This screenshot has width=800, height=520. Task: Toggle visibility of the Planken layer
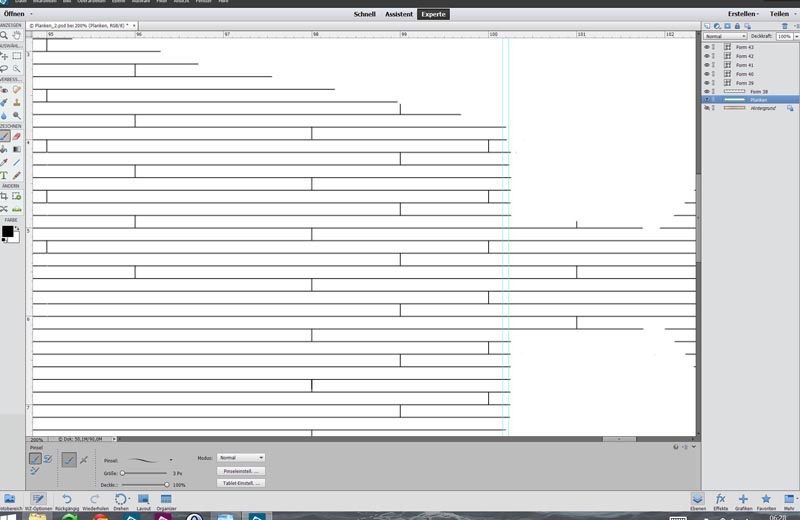tap(707, 100)
